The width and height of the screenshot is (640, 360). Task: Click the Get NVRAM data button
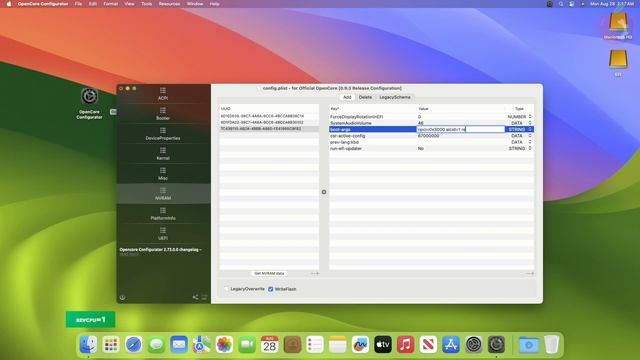[x=269, y=273]
